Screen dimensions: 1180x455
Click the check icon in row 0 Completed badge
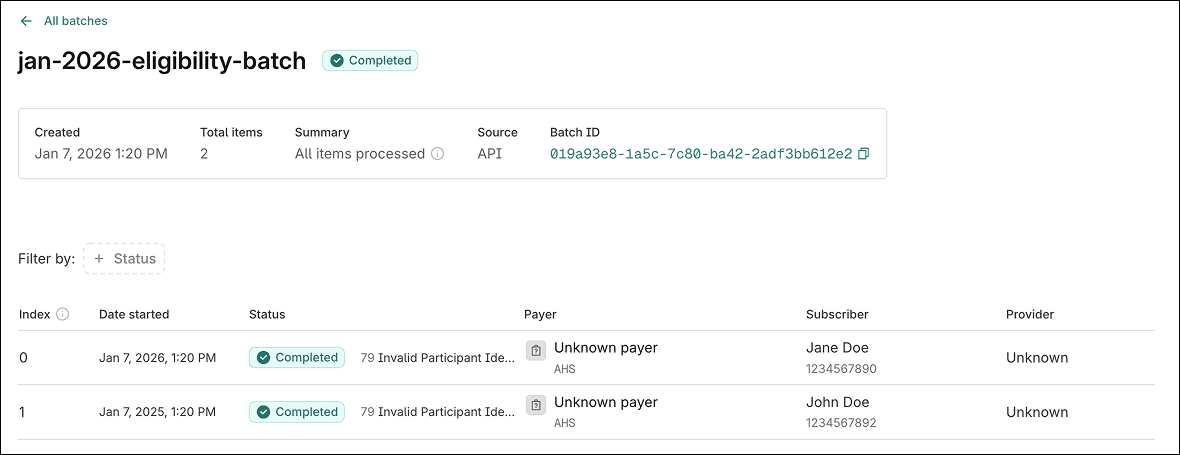(x=263, y=358)
